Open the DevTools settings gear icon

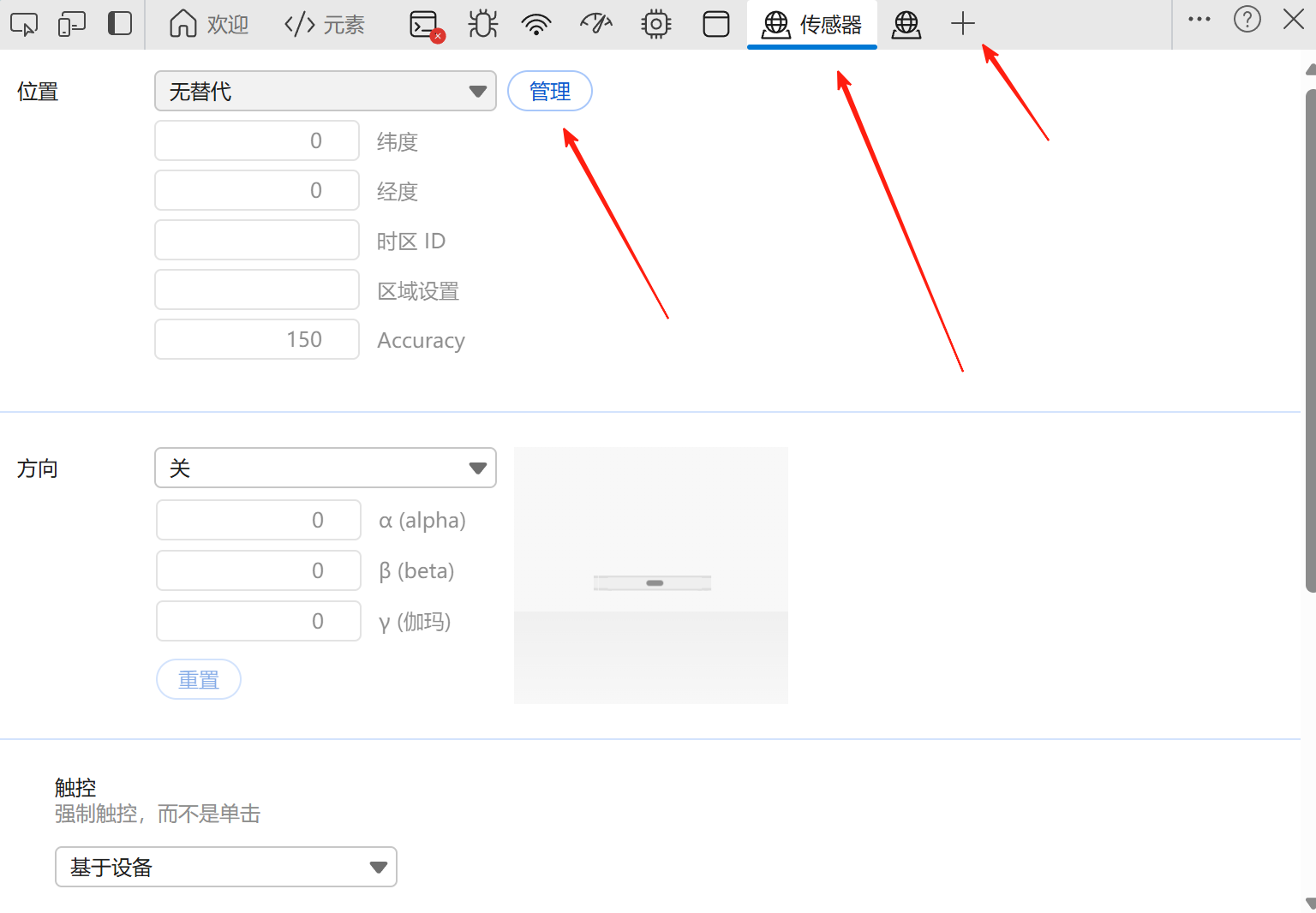655,24
